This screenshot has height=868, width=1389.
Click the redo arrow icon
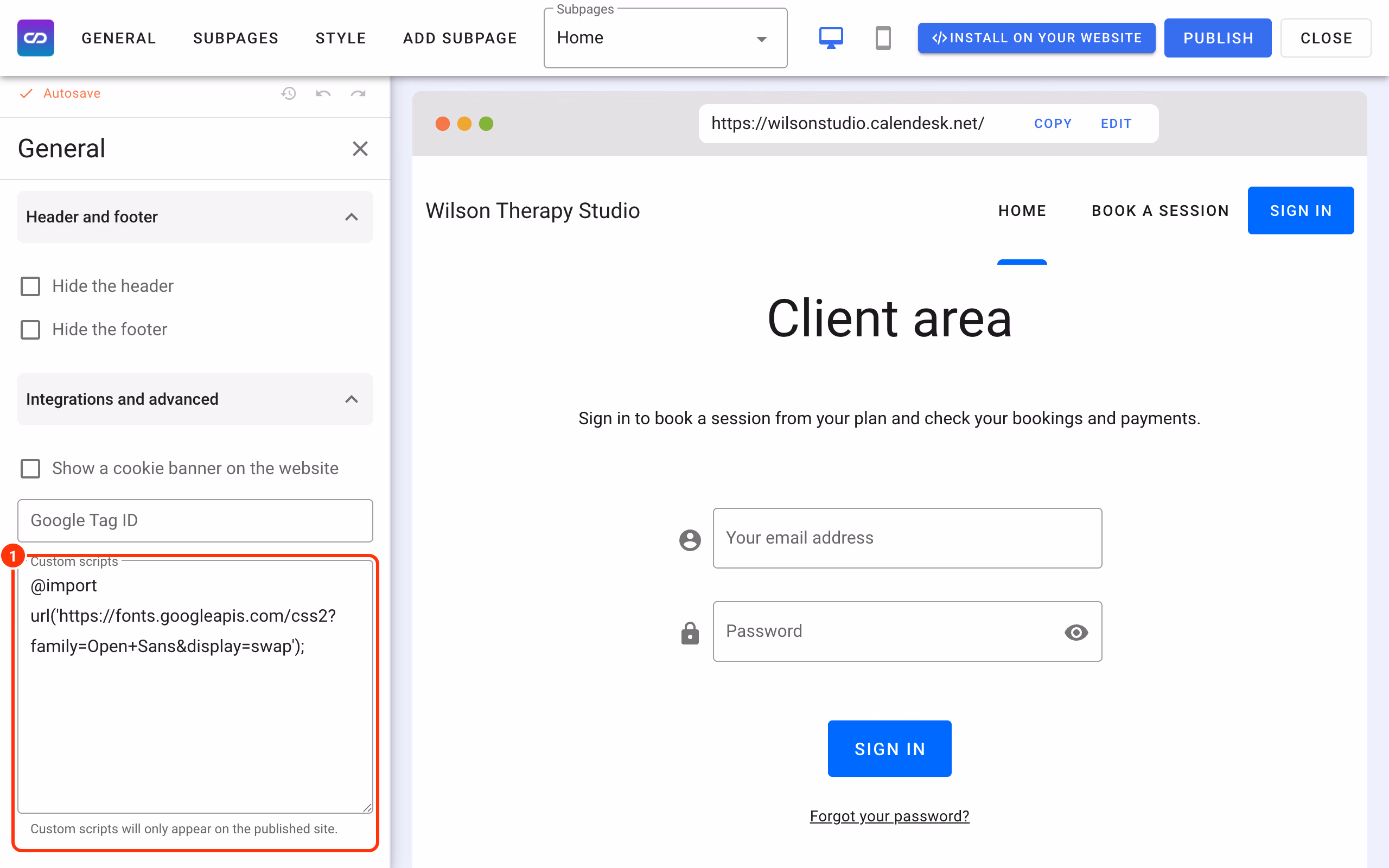[358, 93]
